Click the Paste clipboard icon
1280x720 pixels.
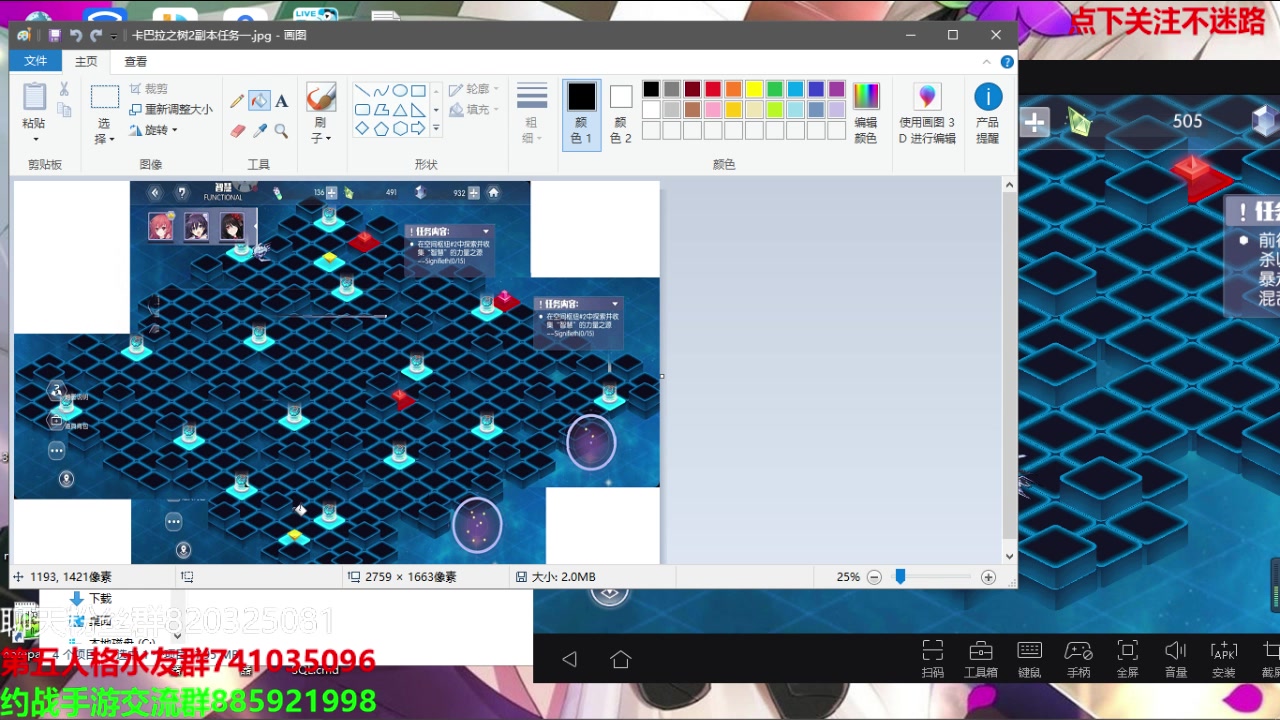pos(34,97)
